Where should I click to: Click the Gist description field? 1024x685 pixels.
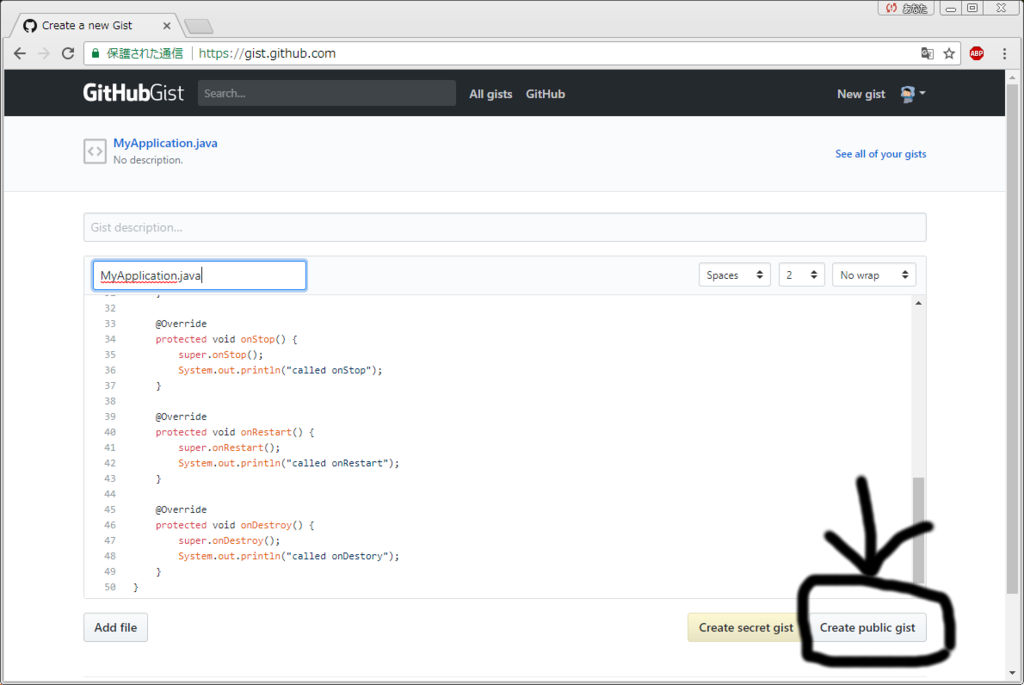point(505,227)
